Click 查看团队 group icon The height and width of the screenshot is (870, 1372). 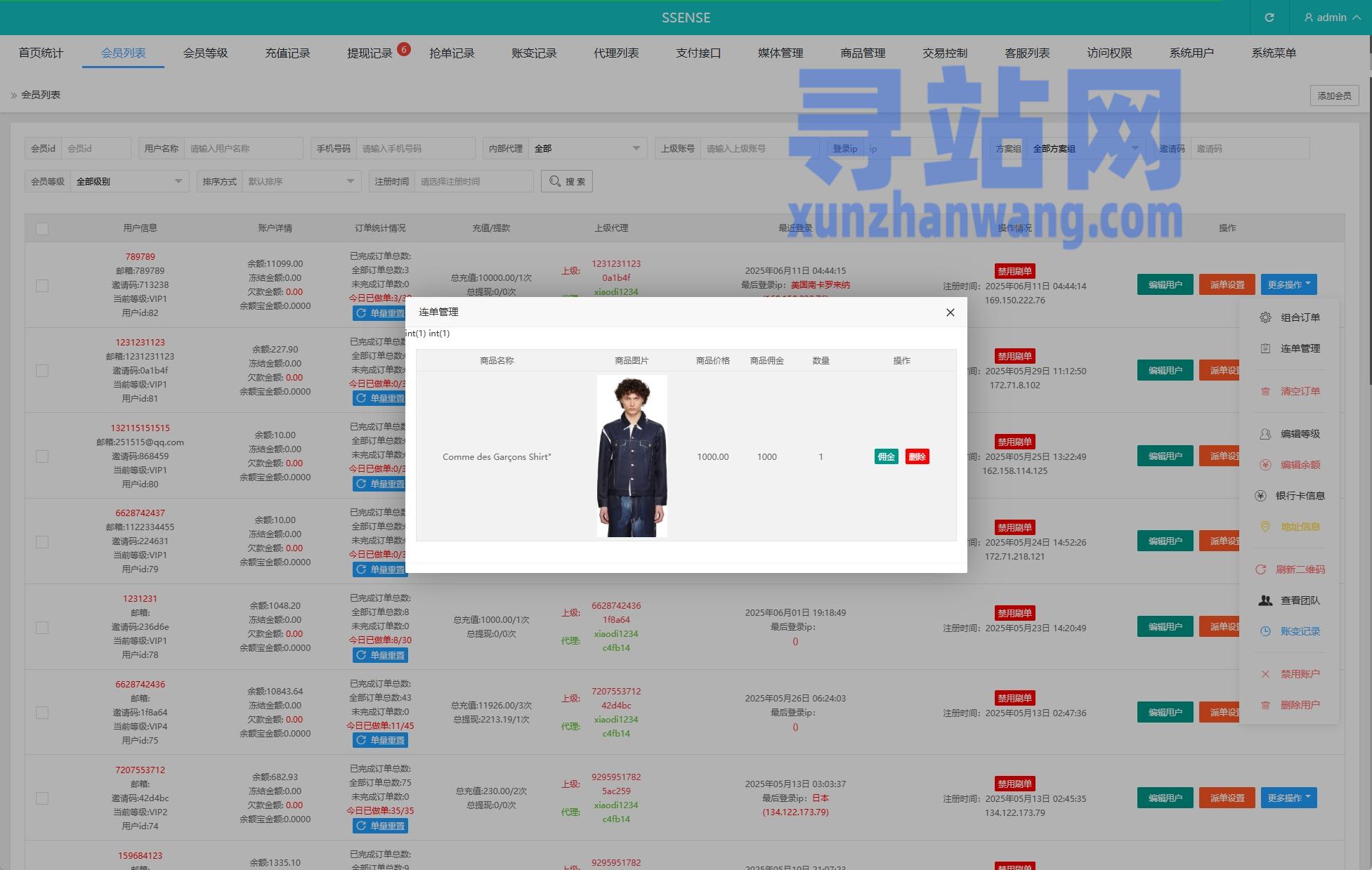pyautogui.click(x=1265, y=600)
